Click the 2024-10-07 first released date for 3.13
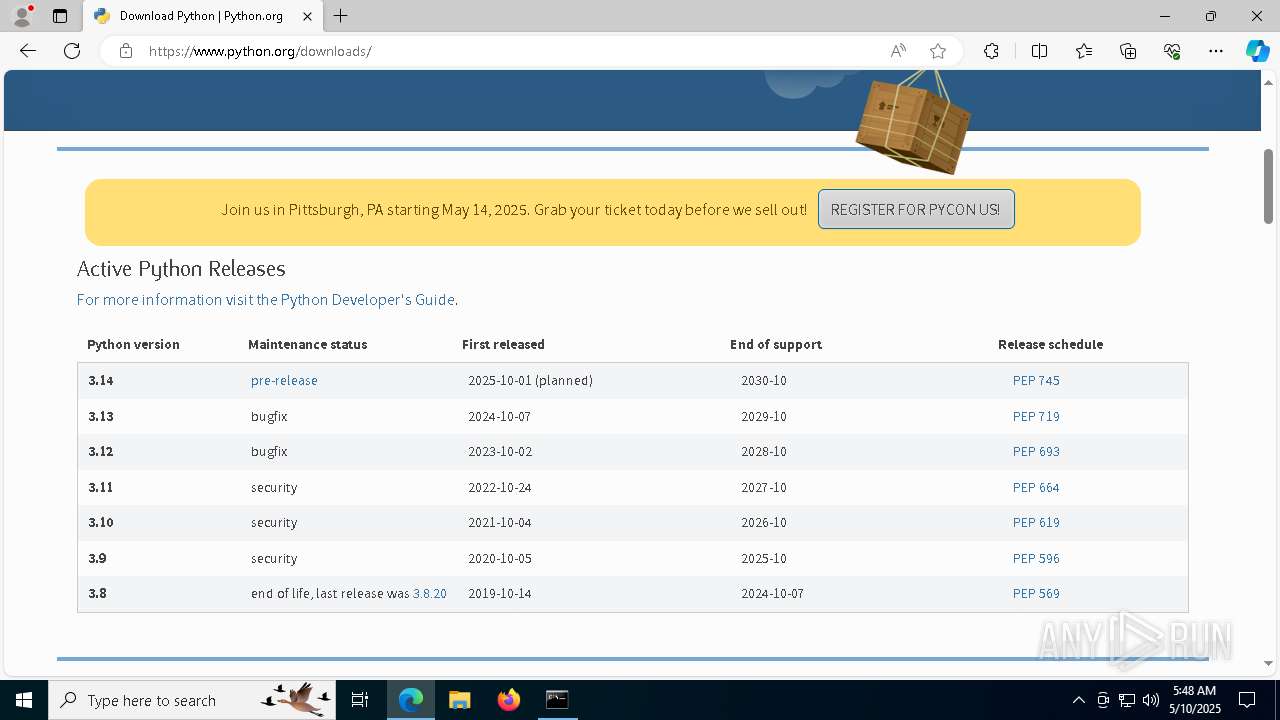The image size is (1280, 720). (500, 417)
